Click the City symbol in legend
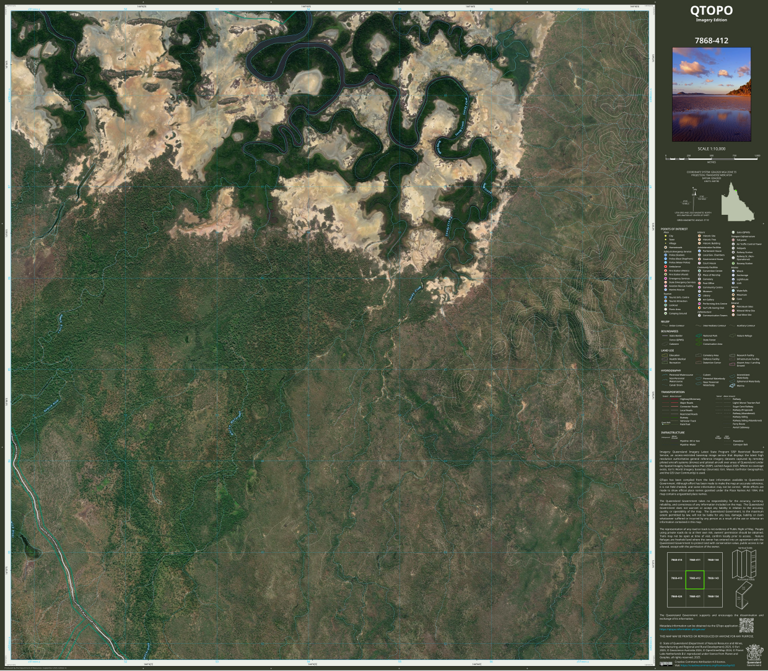Image resolution: width=768 pixels, height=671 pixels. [x=666, y=236]
